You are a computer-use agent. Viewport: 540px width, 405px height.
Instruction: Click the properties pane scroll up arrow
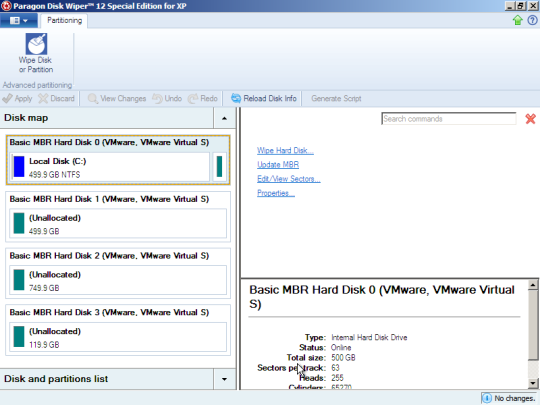[x=533, y=285]
